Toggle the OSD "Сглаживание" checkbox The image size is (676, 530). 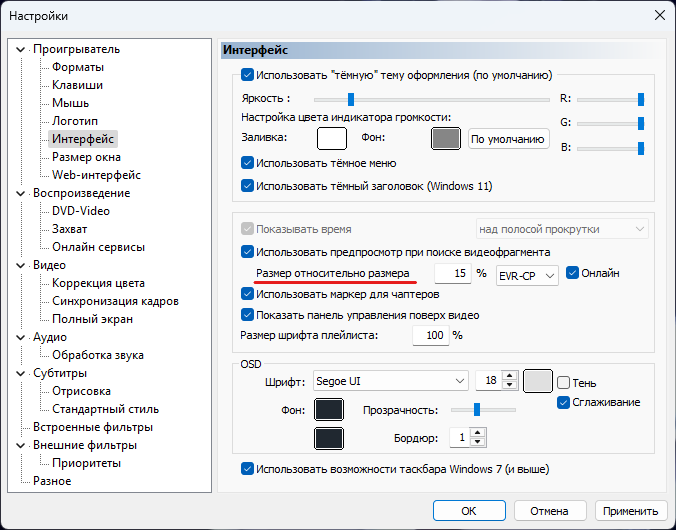563,402
